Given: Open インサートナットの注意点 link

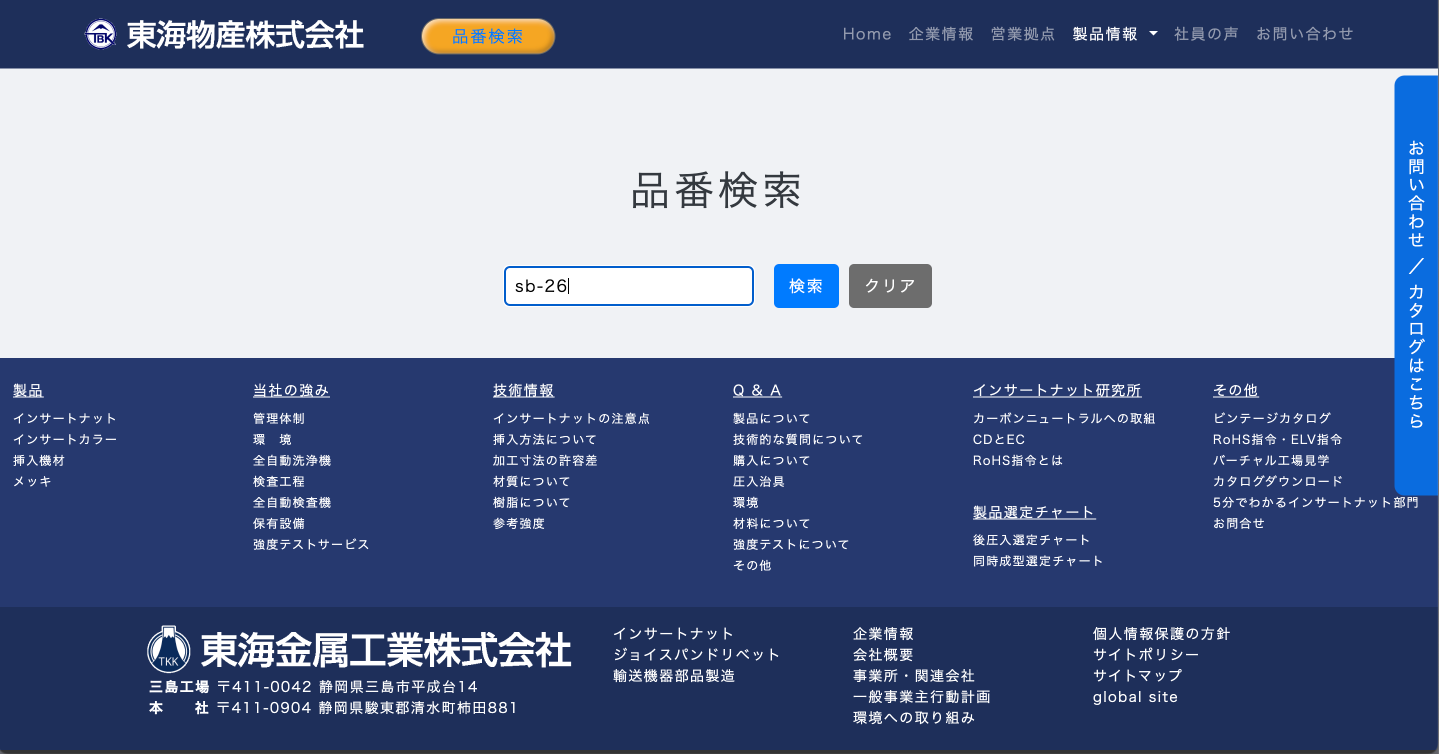Looking at the screenshot, I should click(571, 419).
